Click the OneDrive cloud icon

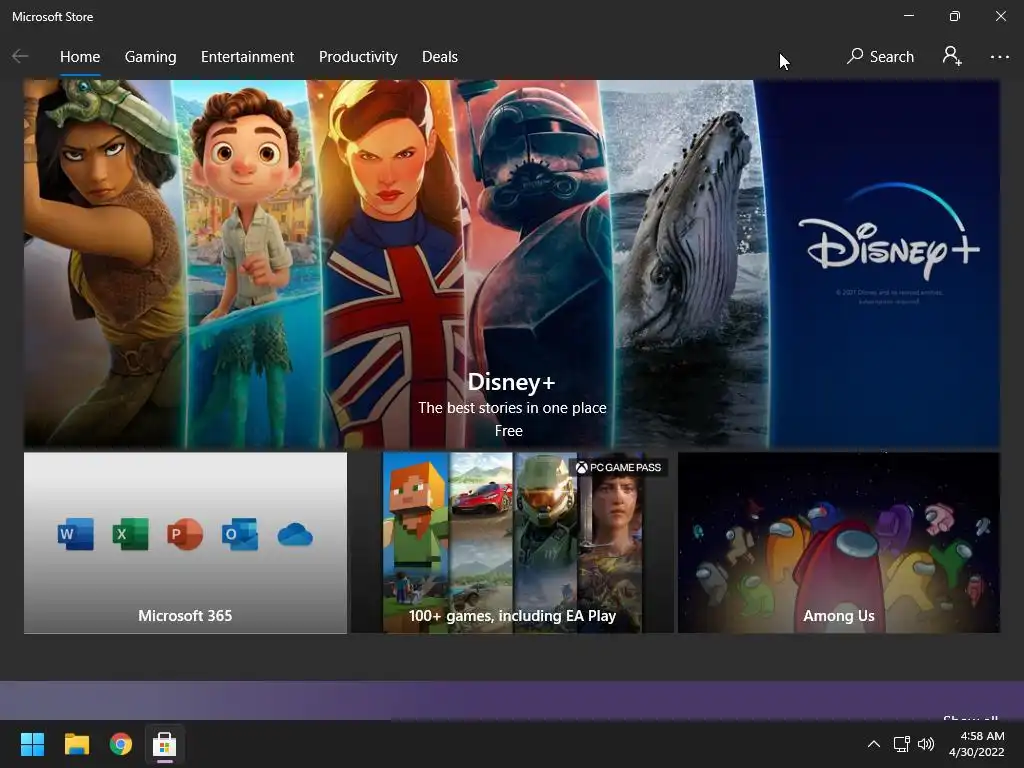point(295,535)
